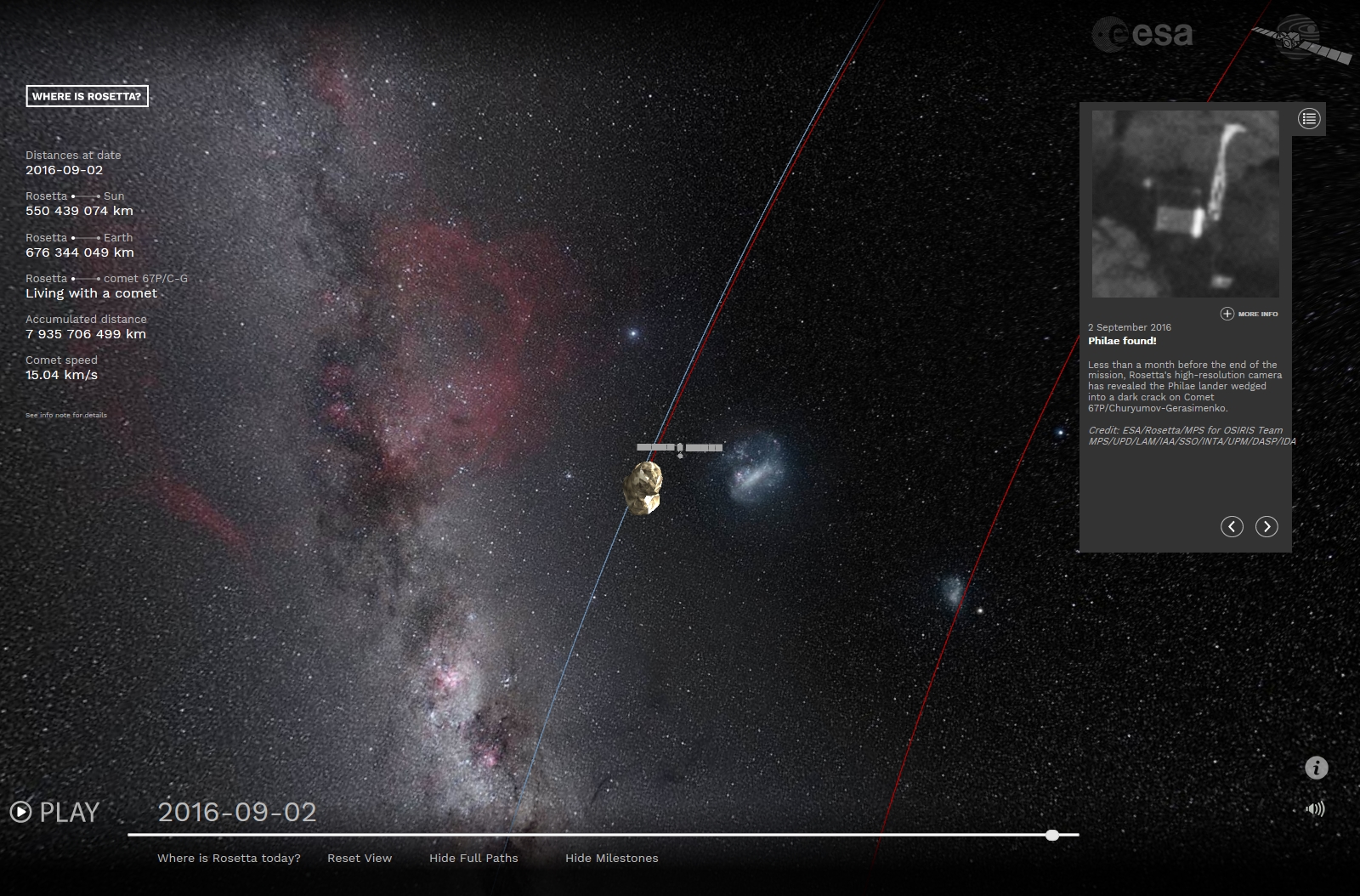Expand milestone with MORE INFO plus icon

(x=1227, y=314)
